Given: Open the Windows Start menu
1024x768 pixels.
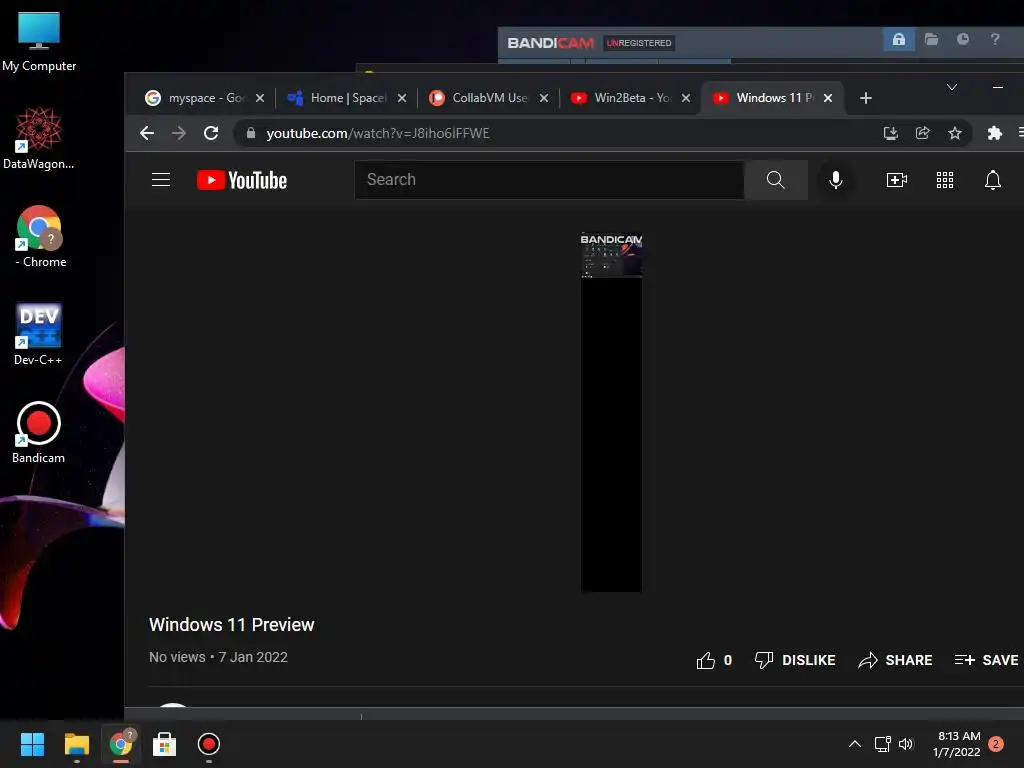Looking at the screenshot, I should click(x=32, y=744).
